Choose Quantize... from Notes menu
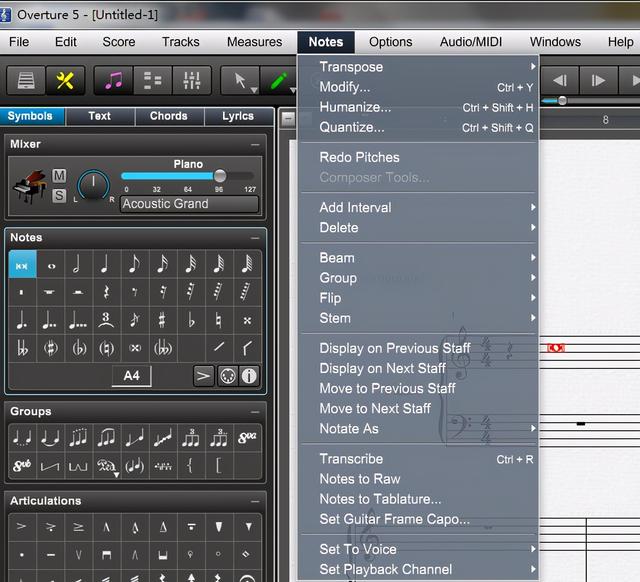This screenshot has height=582, width=640. point(418,127)
